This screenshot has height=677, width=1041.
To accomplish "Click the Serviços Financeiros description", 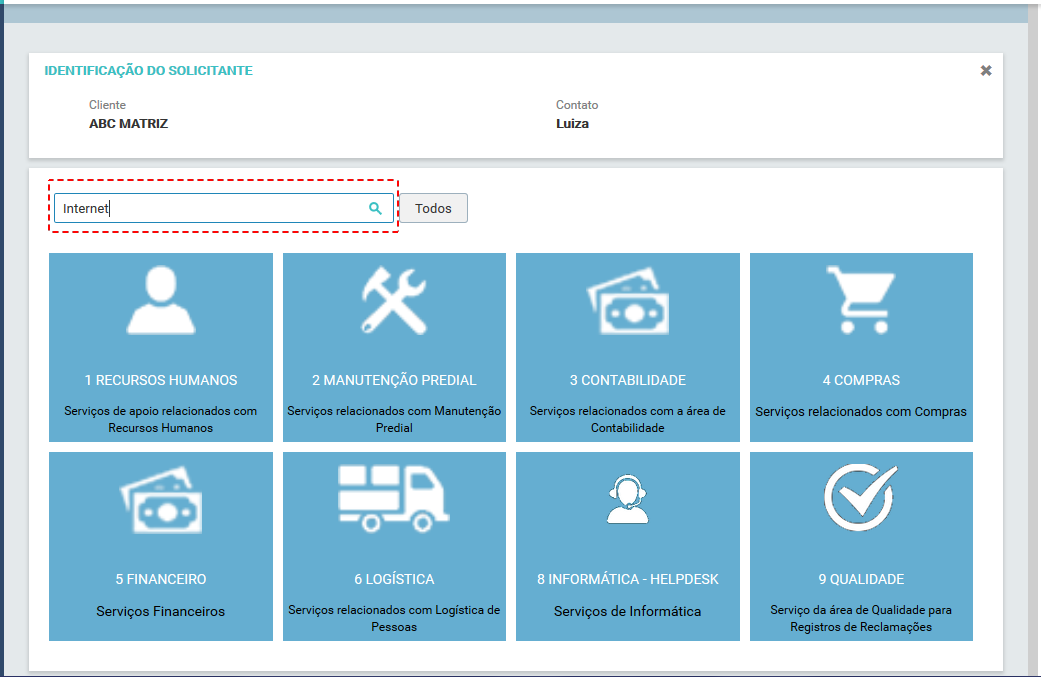I will (x=161, y=611).
